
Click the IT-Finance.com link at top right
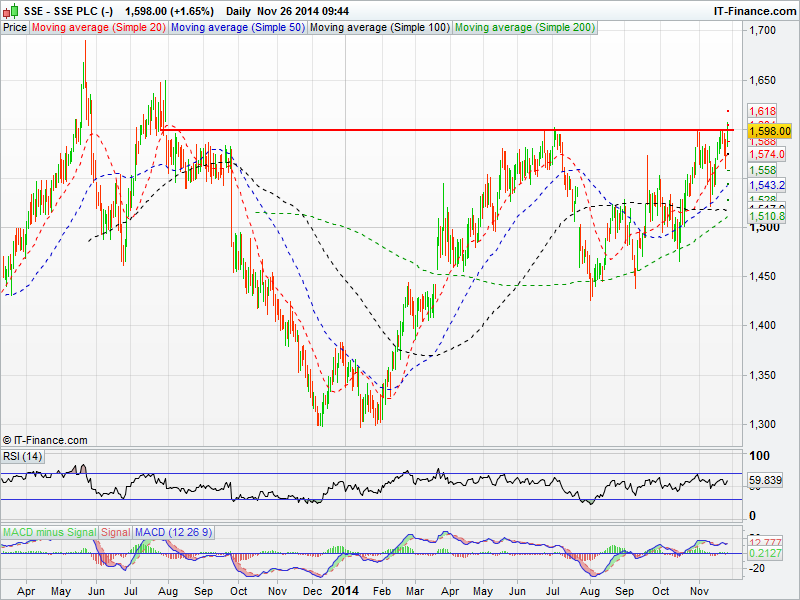tap(753, 11)
